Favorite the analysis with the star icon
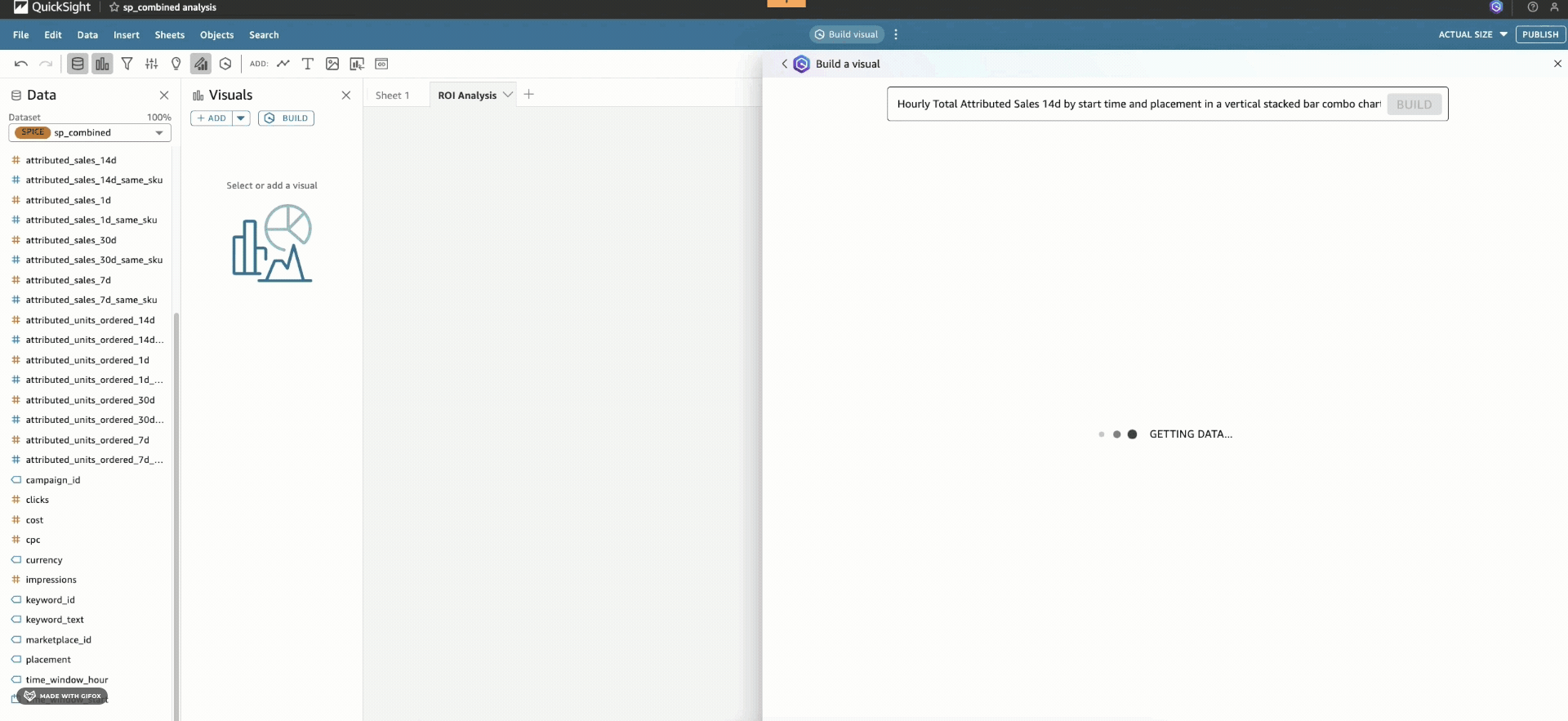 114,7
